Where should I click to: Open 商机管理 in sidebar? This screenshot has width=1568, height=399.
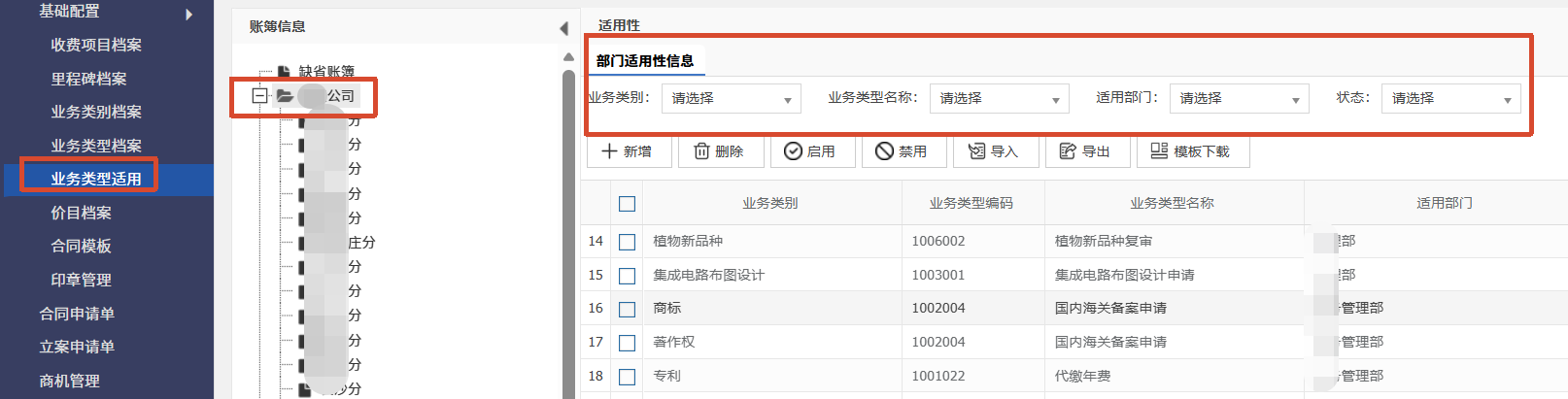click(x=69, y=381)
